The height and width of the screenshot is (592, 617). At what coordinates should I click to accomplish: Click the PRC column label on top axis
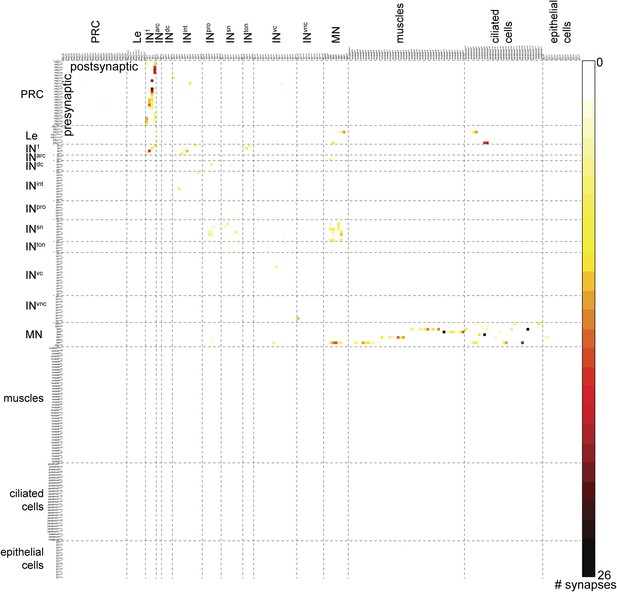coord(95,32)
